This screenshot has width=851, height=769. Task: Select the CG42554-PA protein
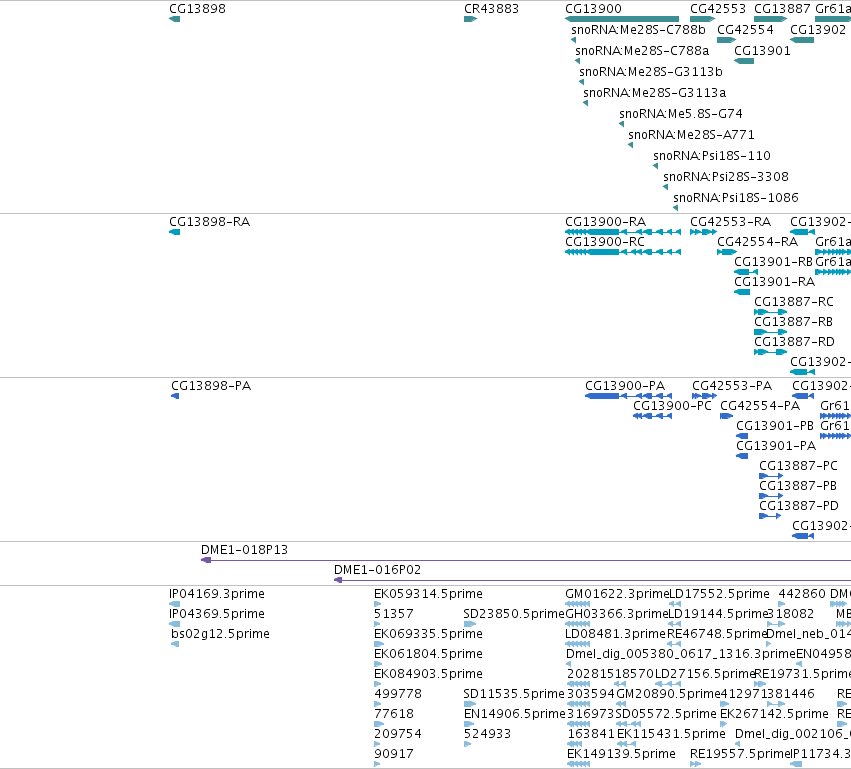[726, 416]
